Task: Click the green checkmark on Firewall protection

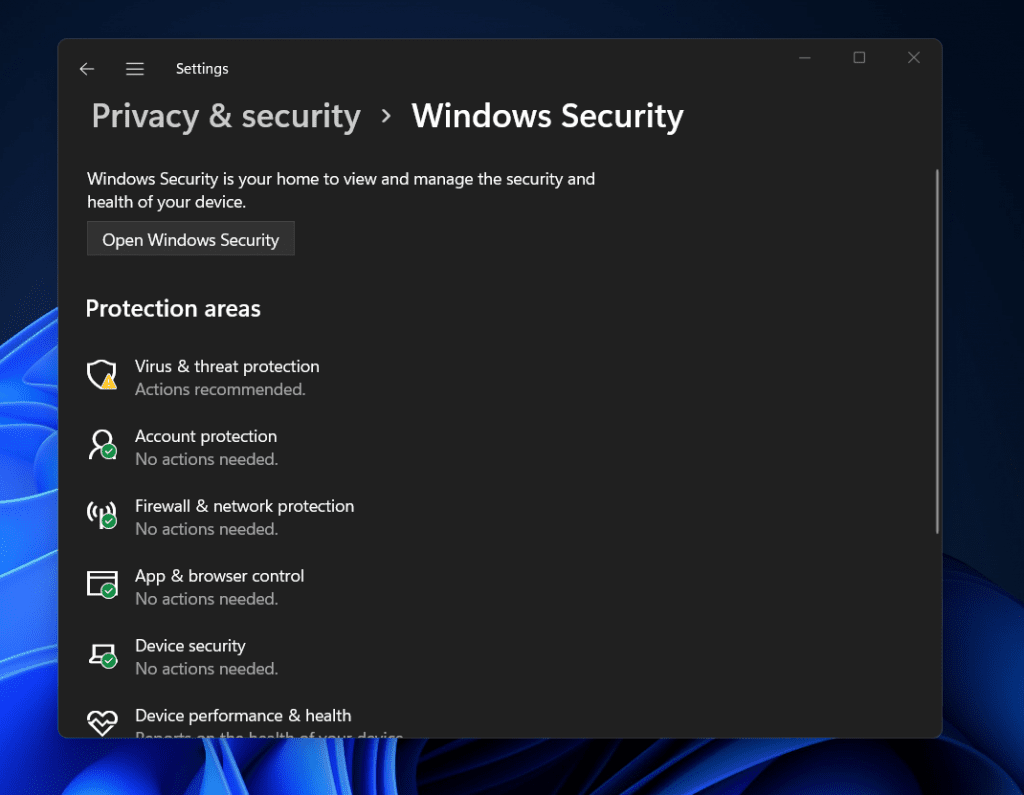Action: (109, 522)
